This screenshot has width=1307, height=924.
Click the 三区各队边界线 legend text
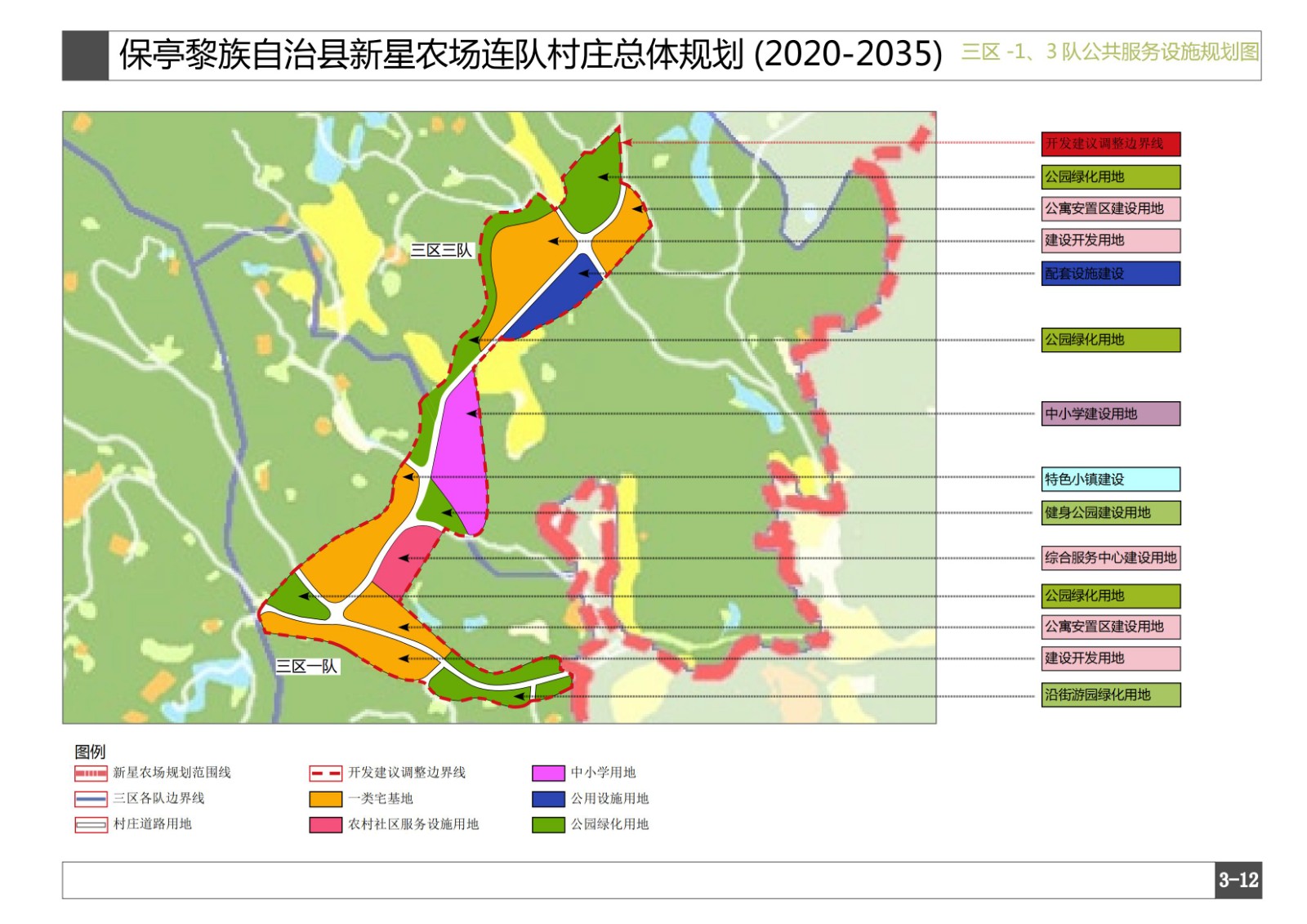coord(158,799)
